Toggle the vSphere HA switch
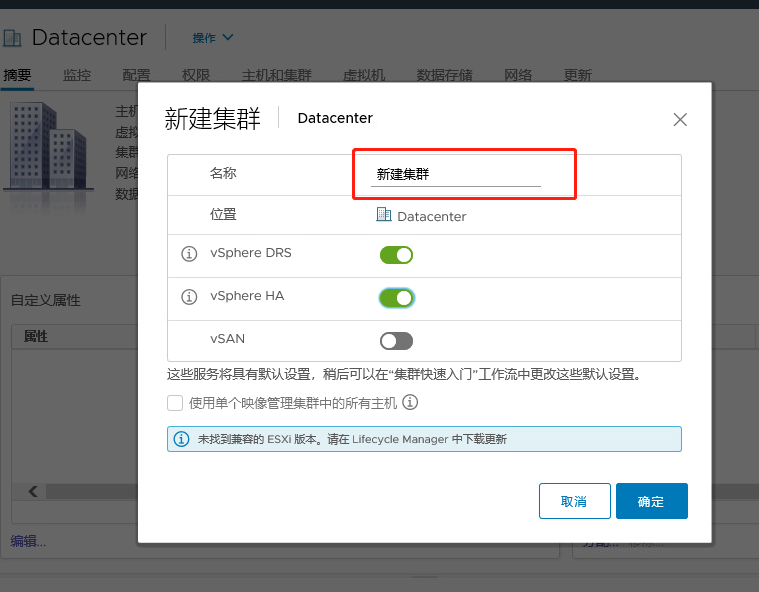This screenshot has height=592, width=759. click(x=396, y=298)
